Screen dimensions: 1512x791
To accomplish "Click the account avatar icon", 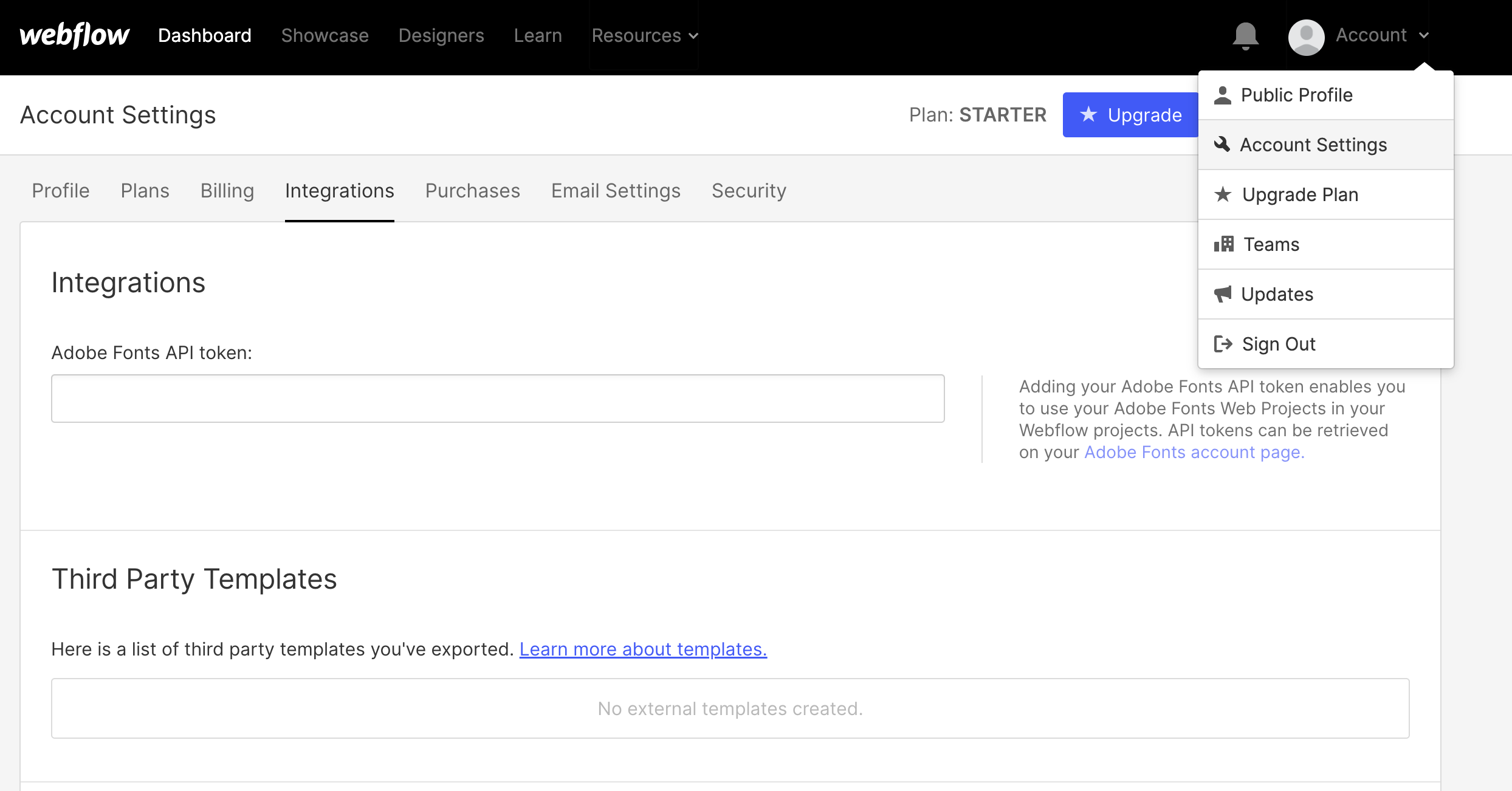I will 1305,36.
